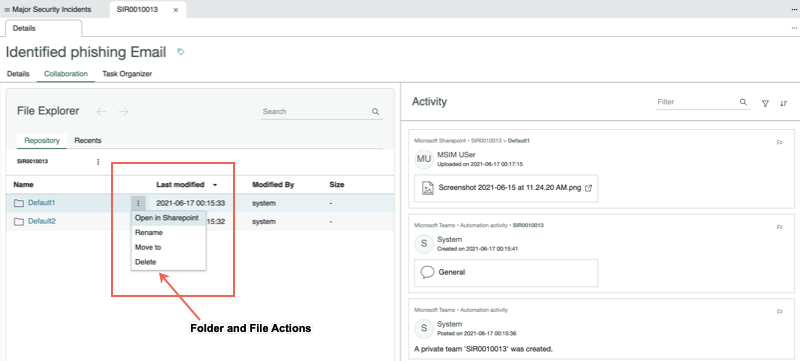The image size is (800, 361).
Task: Choose Open in Sharepoint
Action: point(168,218)
